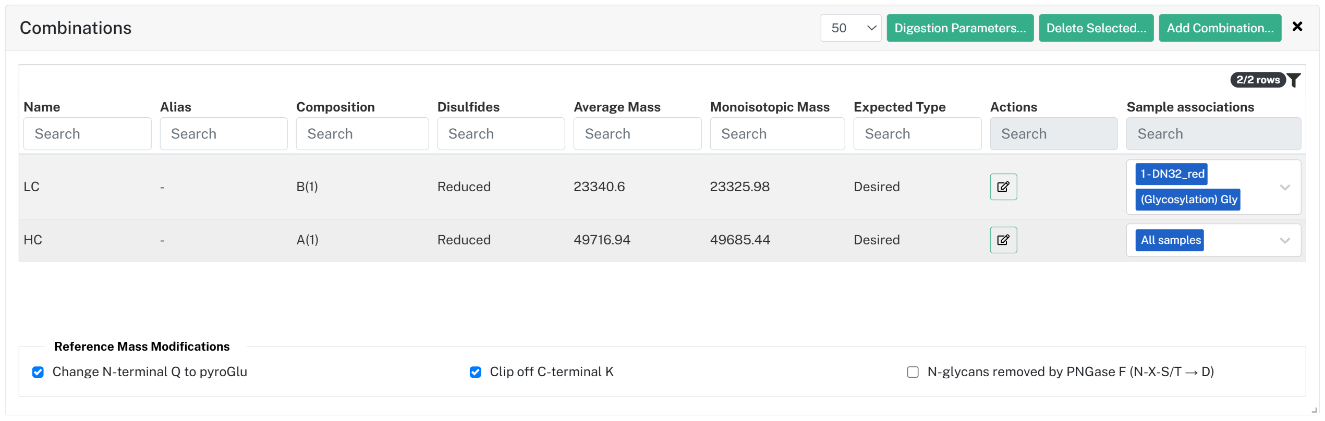Screen dimensions: 1325x421
Task: Focus the Monoisotopic Mass search field
Action: point(777,134)
